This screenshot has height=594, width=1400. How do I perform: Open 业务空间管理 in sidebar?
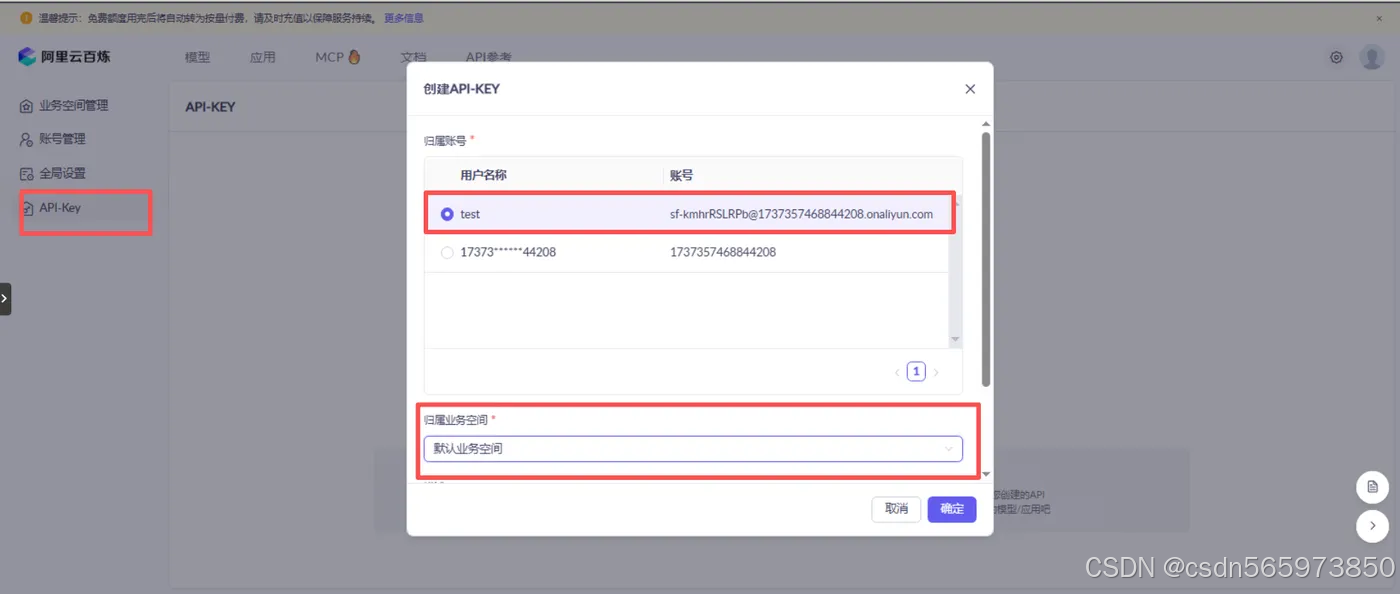coord(74,105)
